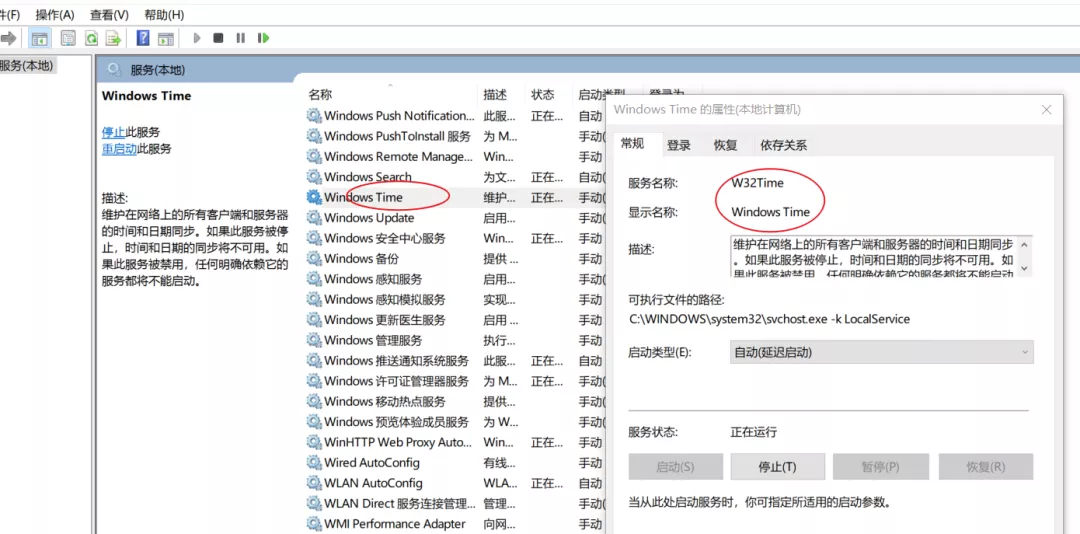Click the description box scroll-up arrow
The width and height of the screenshot is (1080, 534).
pyautogui.click(x=1024, y=245)
